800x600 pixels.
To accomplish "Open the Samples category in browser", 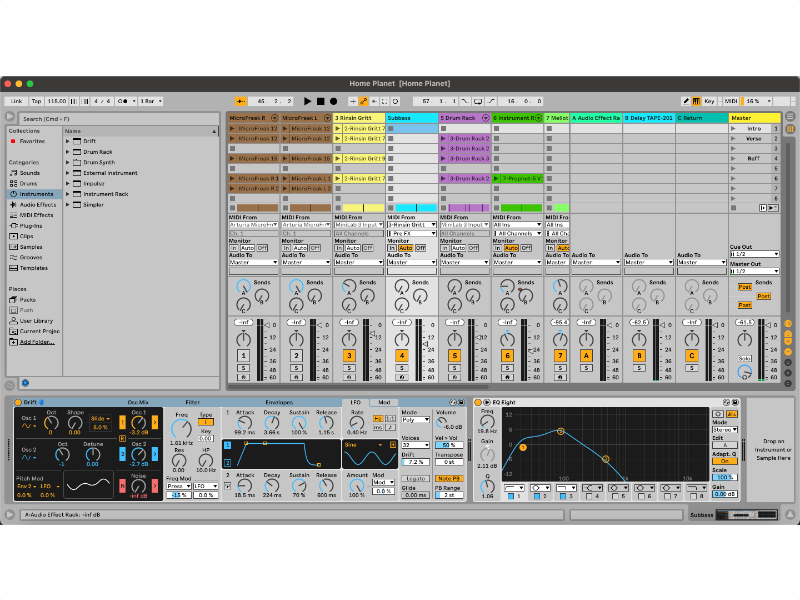I will (31, 247).
